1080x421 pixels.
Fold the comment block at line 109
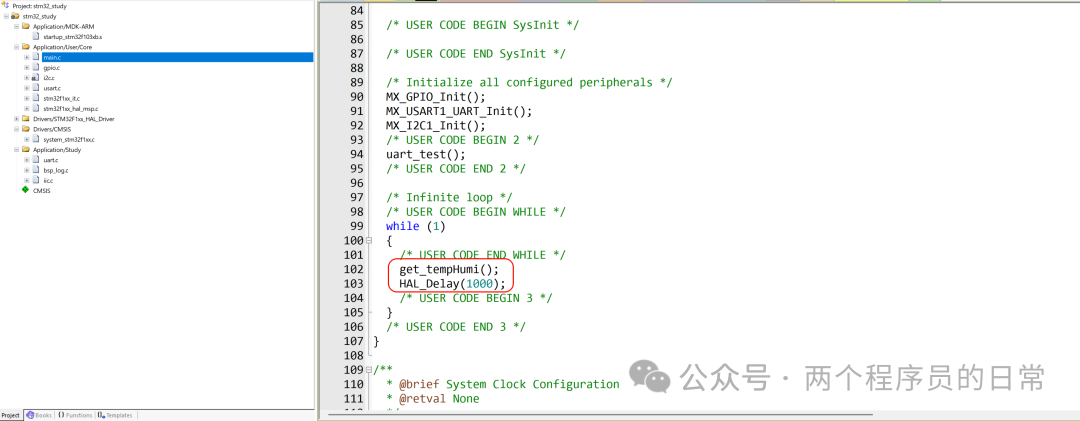coord(369,370)
